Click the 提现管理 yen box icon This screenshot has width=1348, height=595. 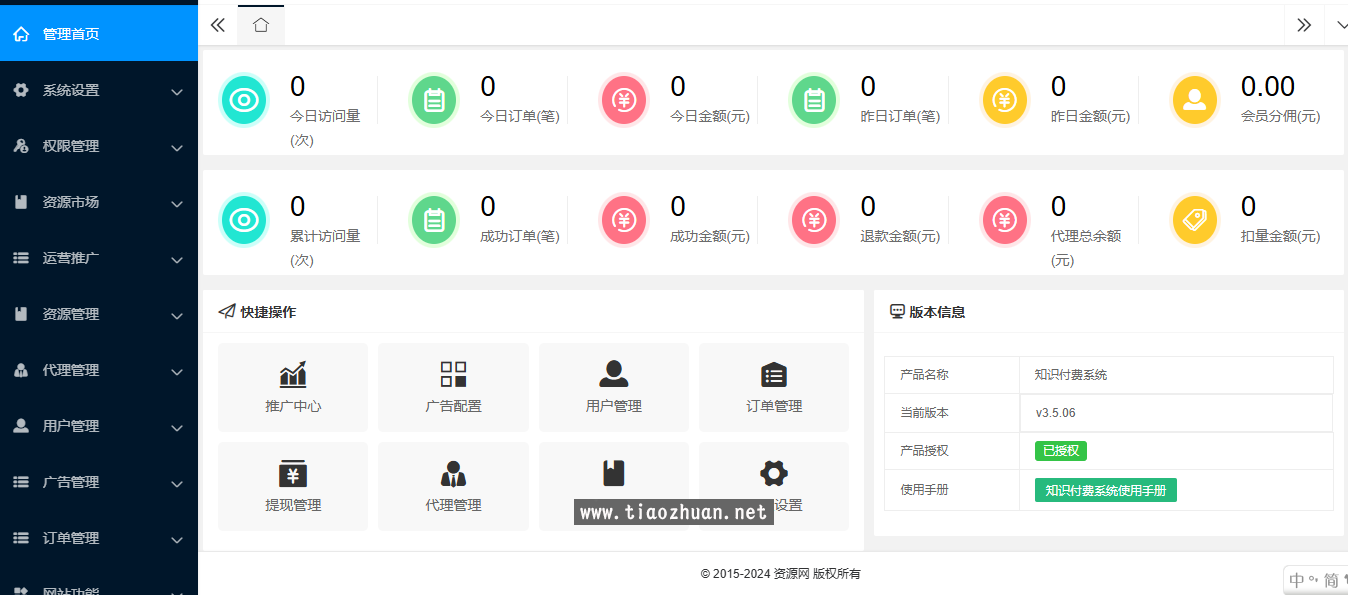tap(293, 473)
